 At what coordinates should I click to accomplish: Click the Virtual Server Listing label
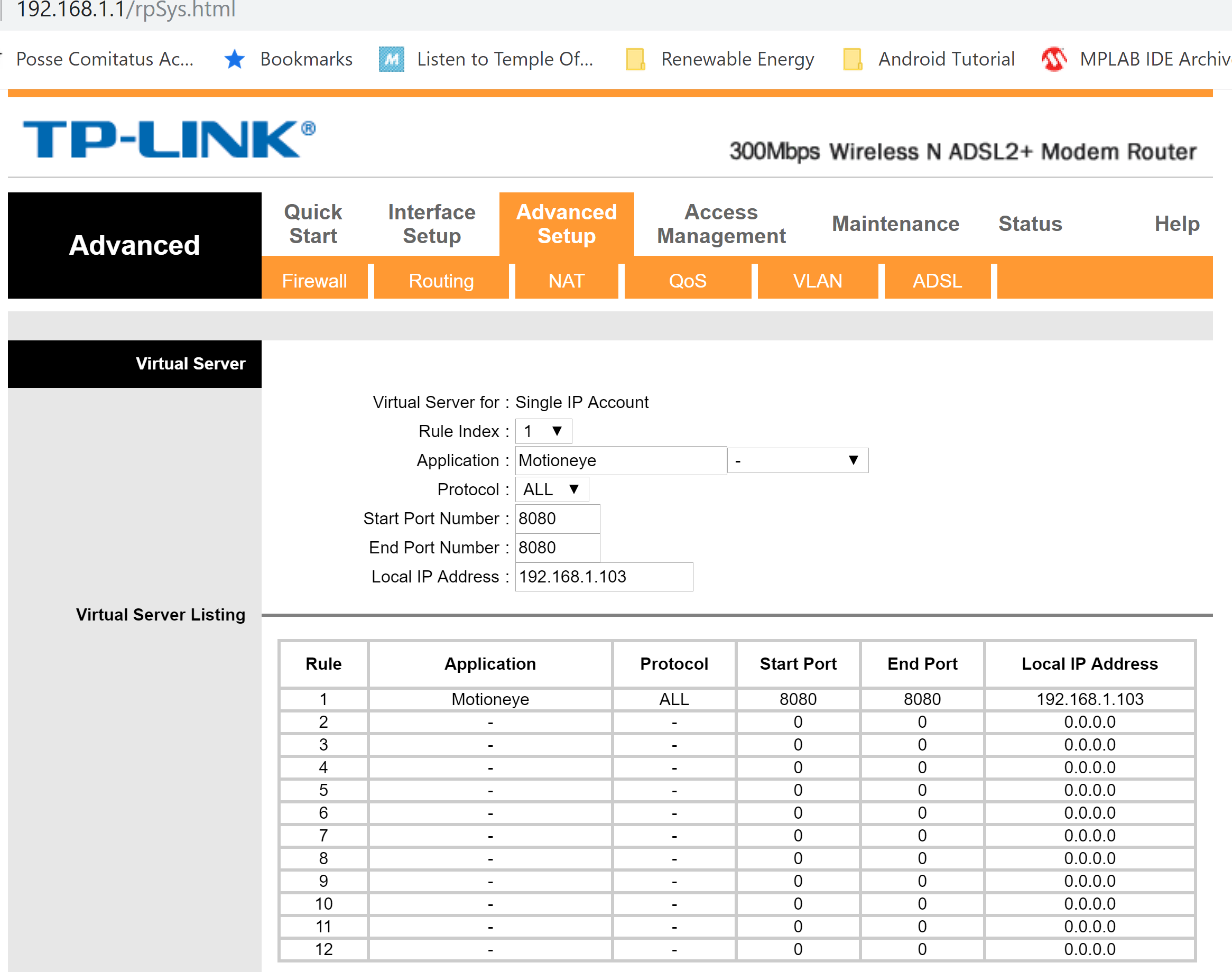point(161,615)
